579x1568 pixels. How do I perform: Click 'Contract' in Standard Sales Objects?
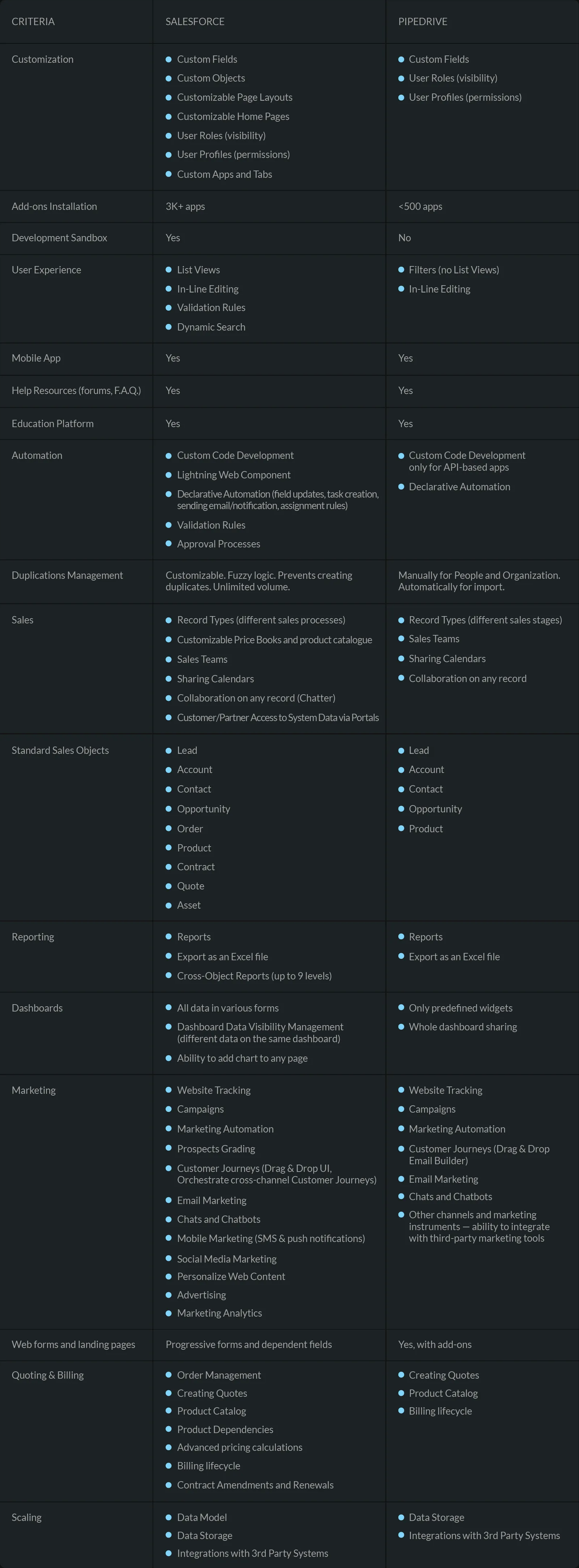(196, 867)
